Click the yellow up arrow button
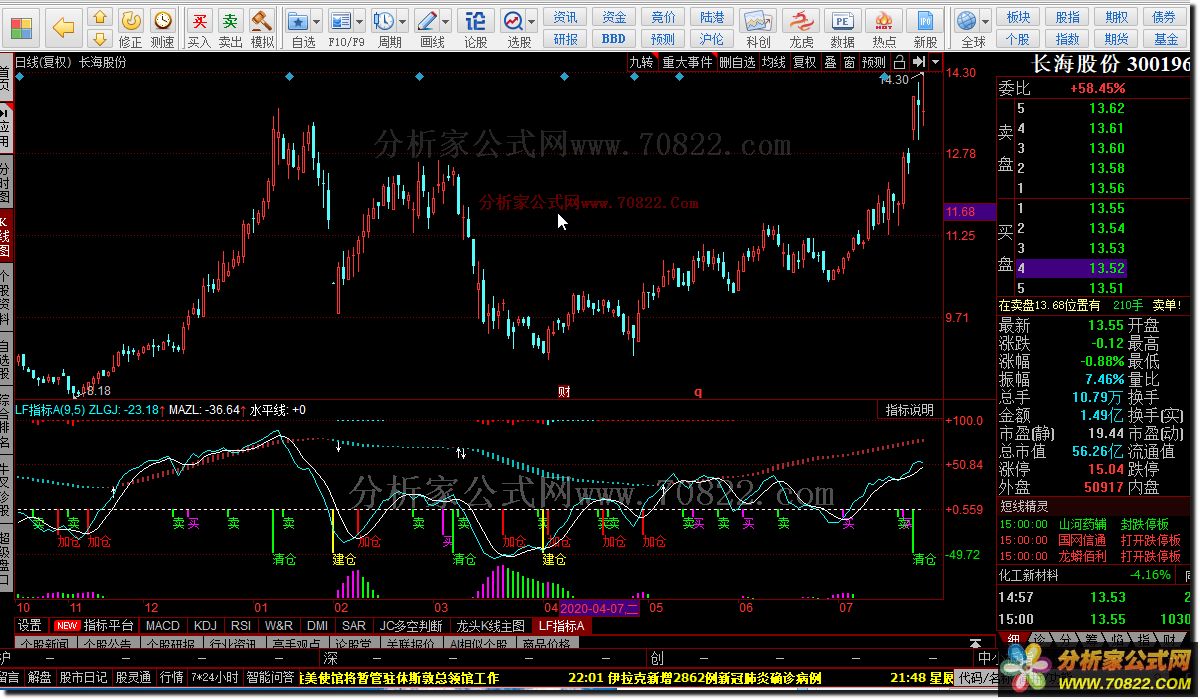Image resolution: width=1200 pixels, height=699 pixels. point(99,18)
